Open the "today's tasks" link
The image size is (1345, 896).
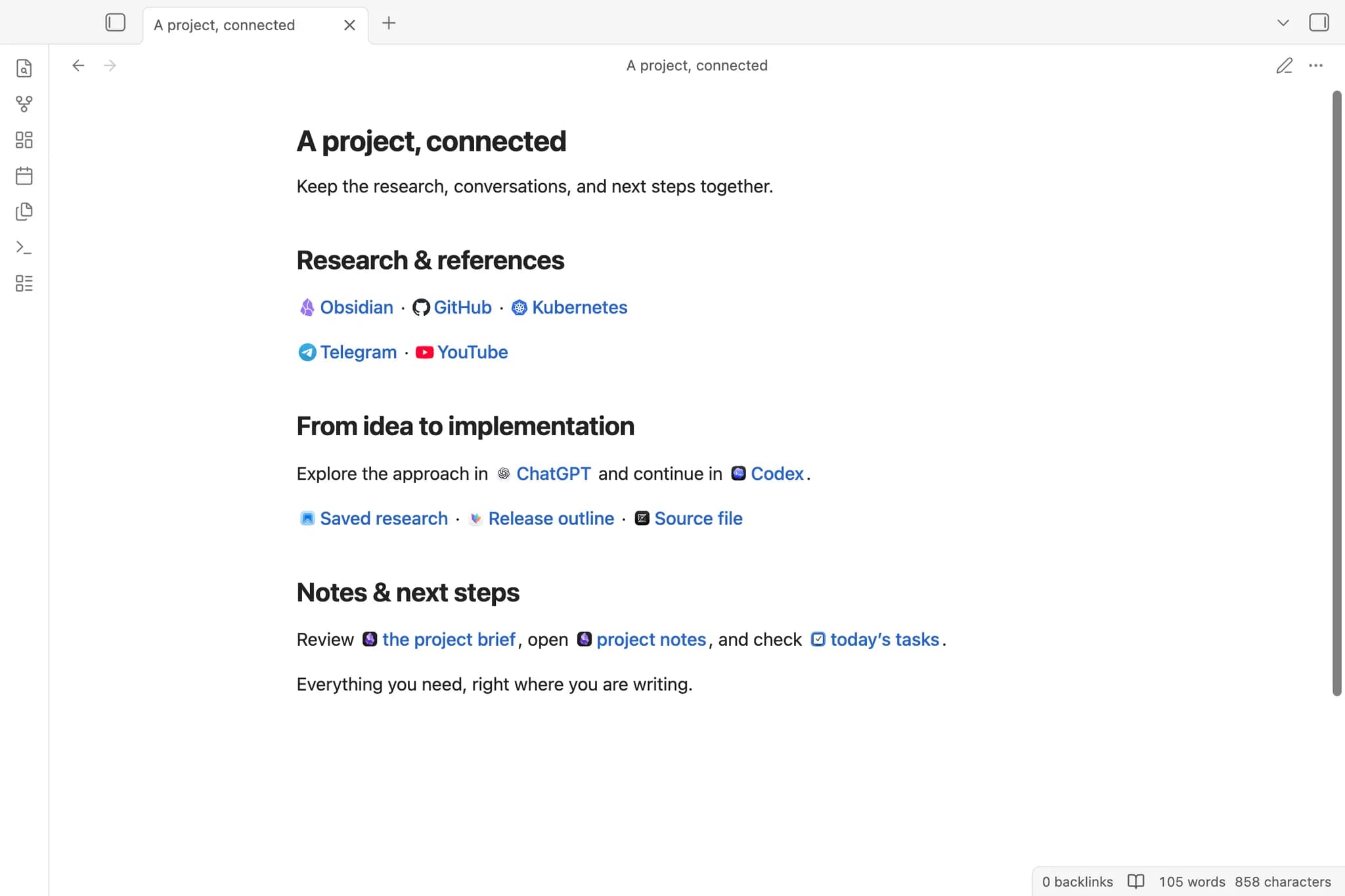(885, 640)
